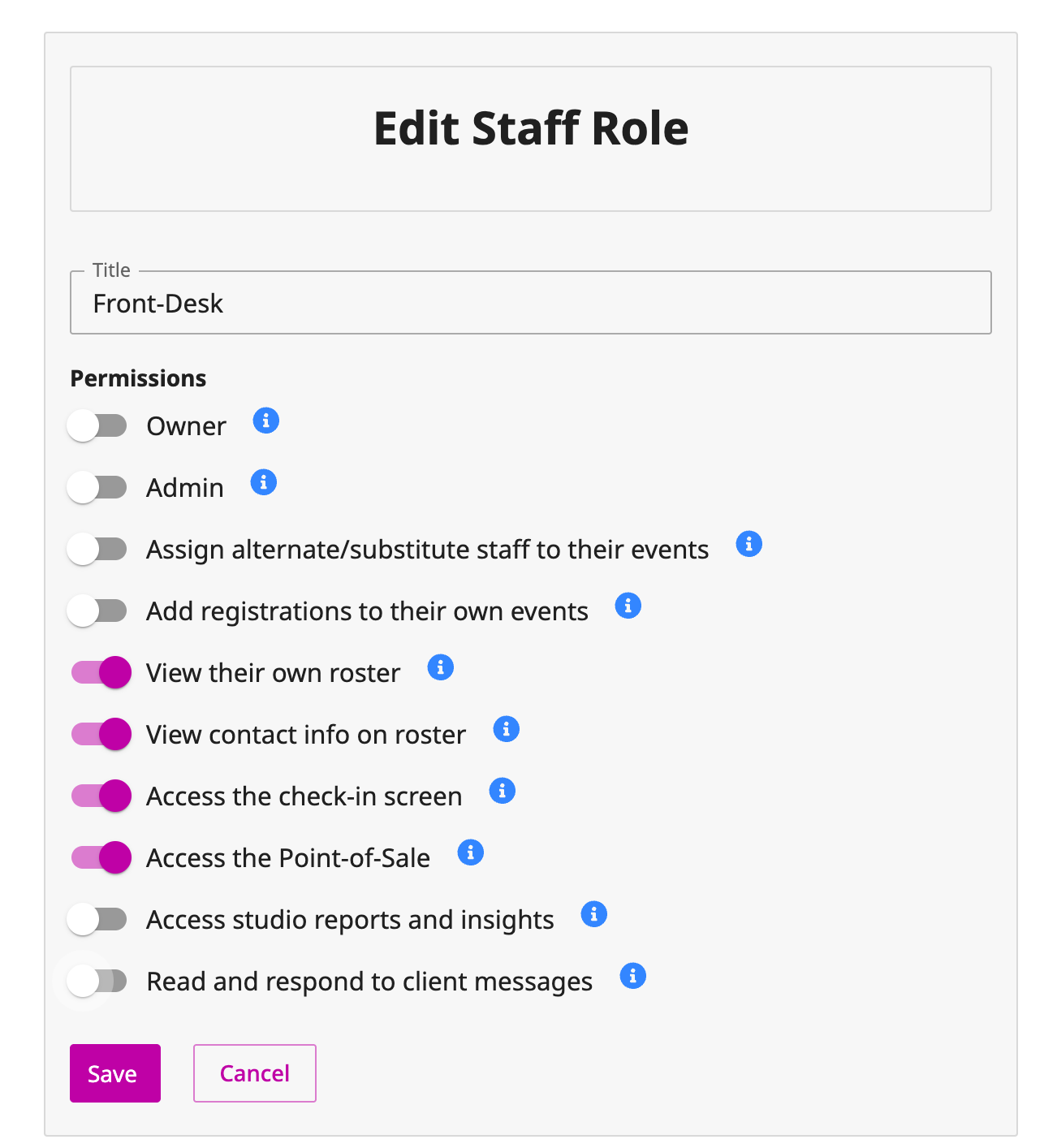Viewport: 1044px width, 1148px height.
Task: Click the Point-of-Sale info icon
Action: click(x=471, y=852)
